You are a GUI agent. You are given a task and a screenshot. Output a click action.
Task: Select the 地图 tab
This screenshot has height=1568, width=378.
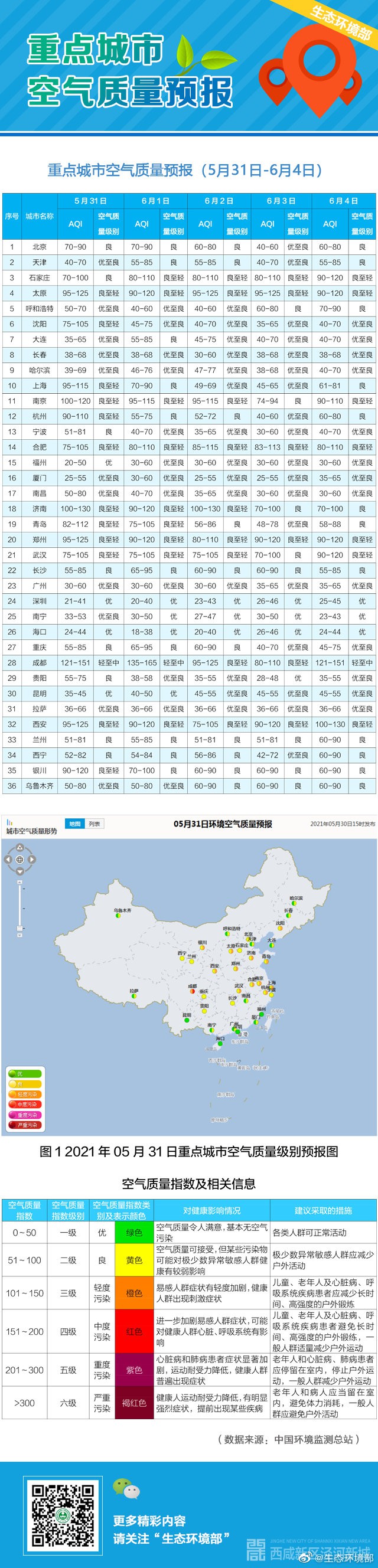click(75, 824)
